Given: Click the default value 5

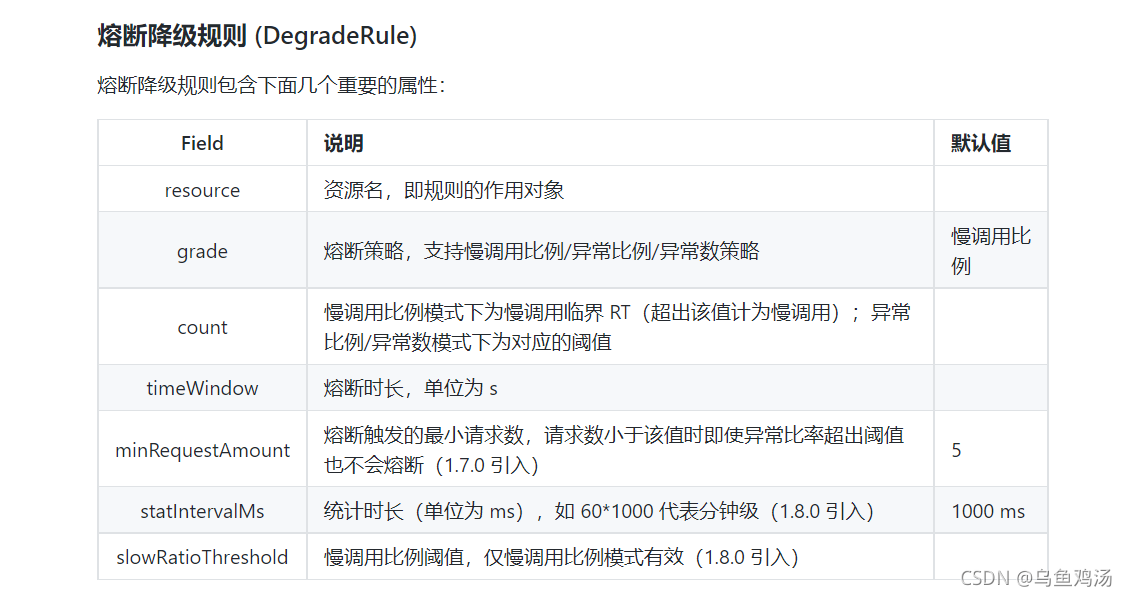Looking at the screenshot, I should pyautogui.click(x=956, y=450).
